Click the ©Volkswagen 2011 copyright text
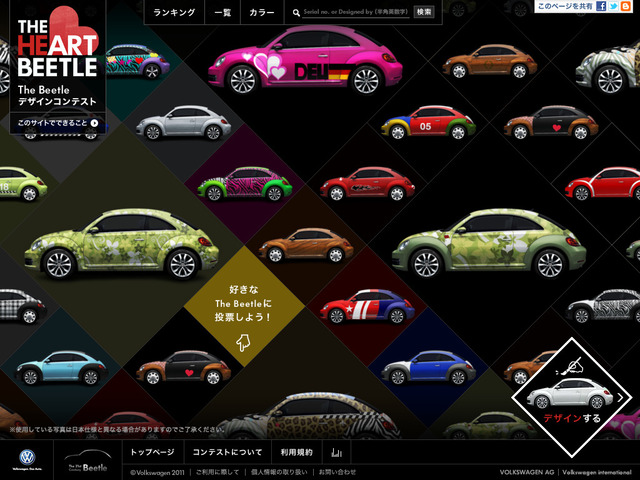Image resolution: width=640 pixels, height=480 pixels. 157,472
